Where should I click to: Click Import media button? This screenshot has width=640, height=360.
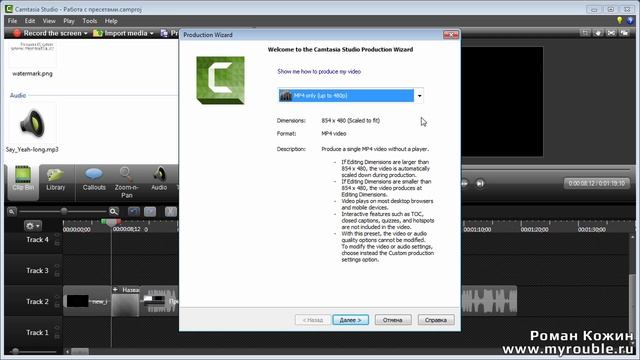(x=120, y=33)
